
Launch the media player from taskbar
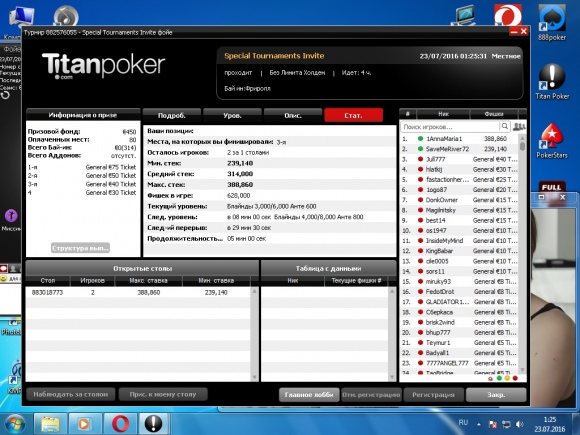[x=85, y=424]
